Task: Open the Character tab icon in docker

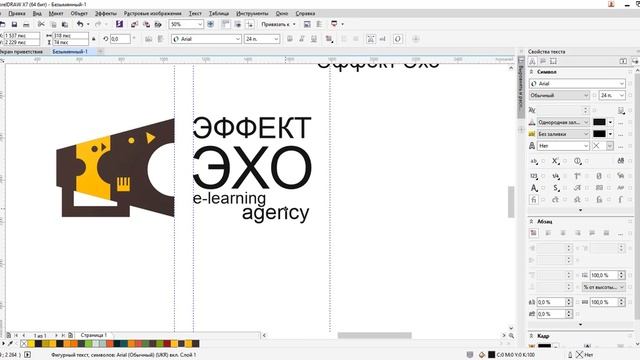Action: 532,61
